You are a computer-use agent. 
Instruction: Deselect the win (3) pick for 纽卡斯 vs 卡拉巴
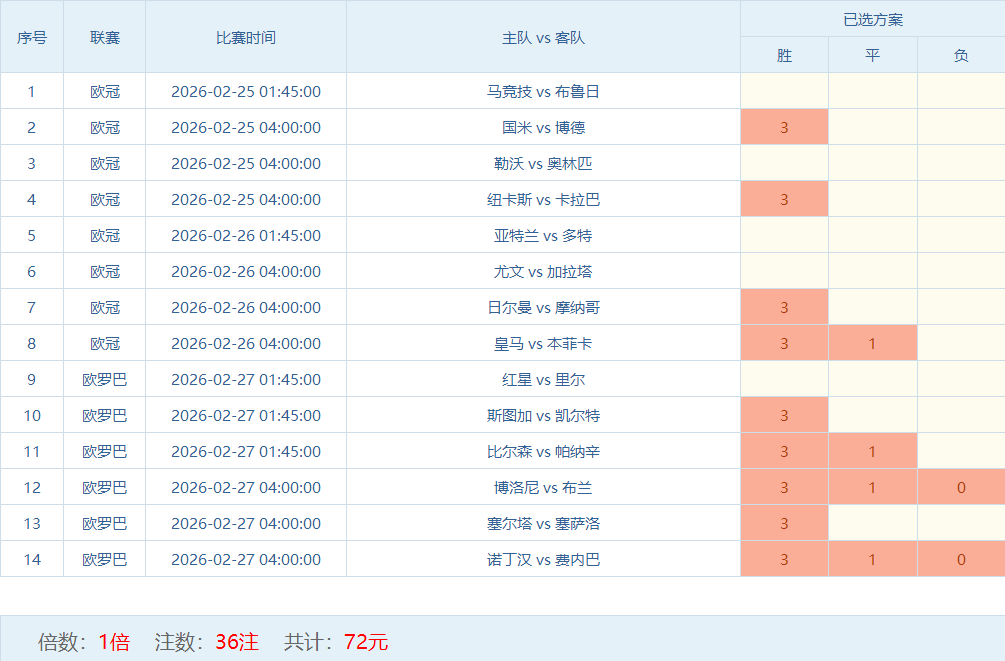point(784,199)
